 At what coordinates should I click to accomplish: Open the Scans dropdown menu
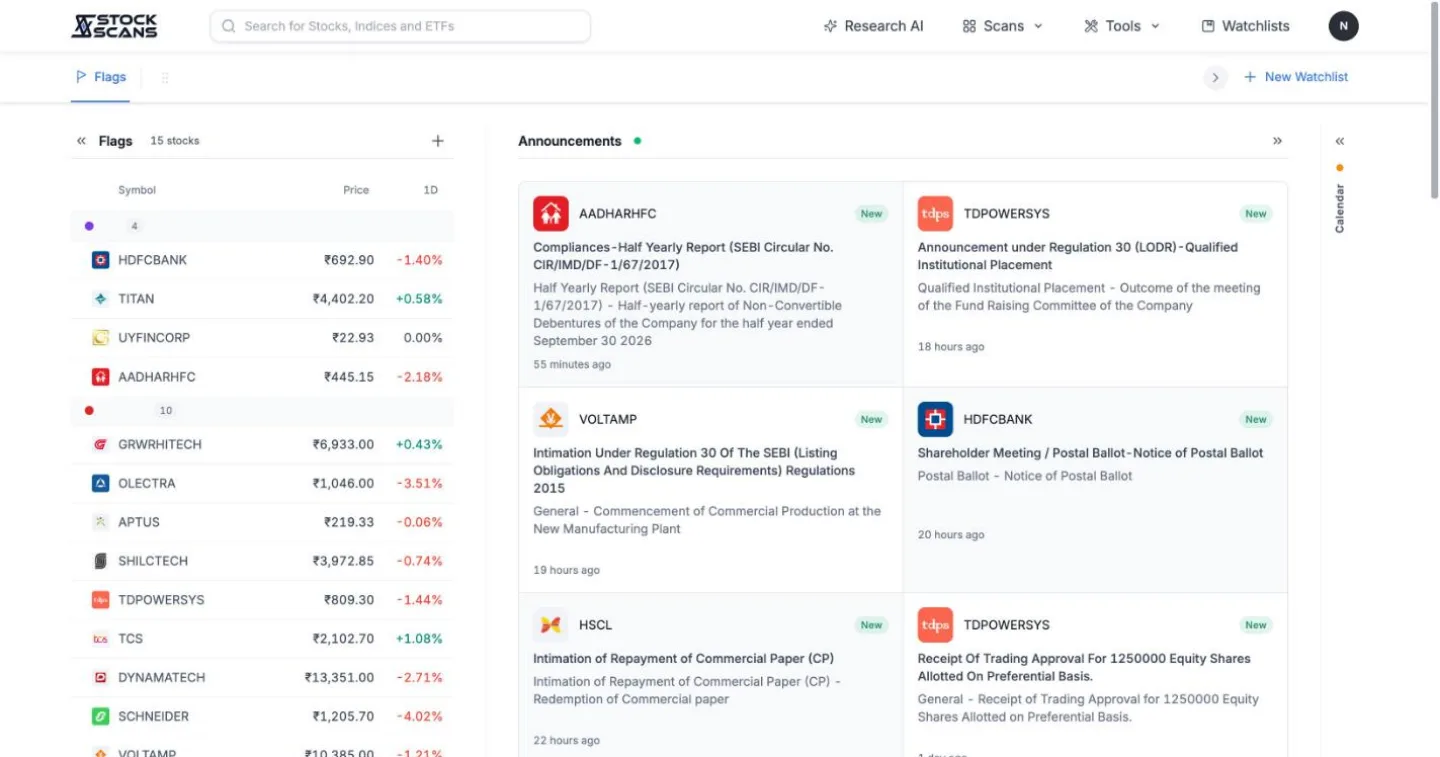pyautogui.click(x=1002, y=26)
